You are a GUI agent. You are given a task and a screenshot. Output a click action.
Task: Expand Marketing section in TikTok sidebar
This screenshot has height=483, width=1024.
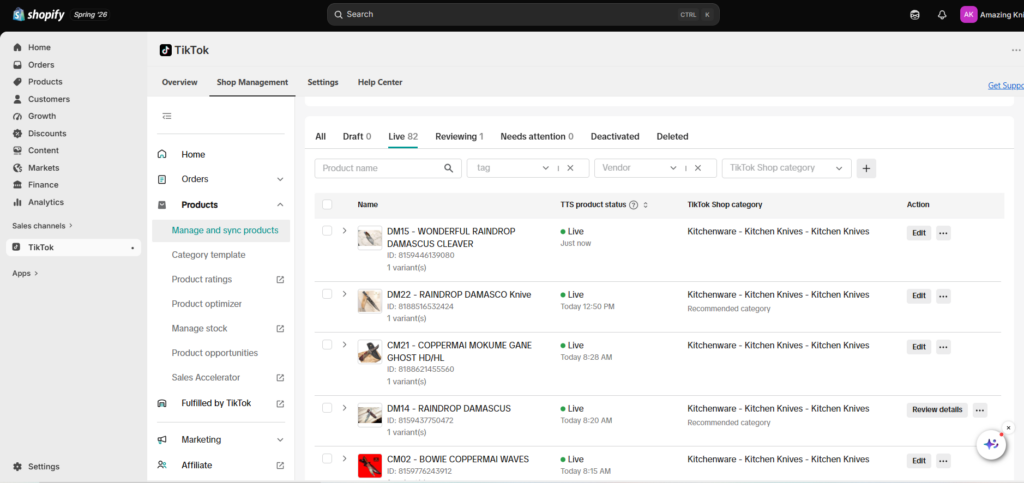[280, 439]
